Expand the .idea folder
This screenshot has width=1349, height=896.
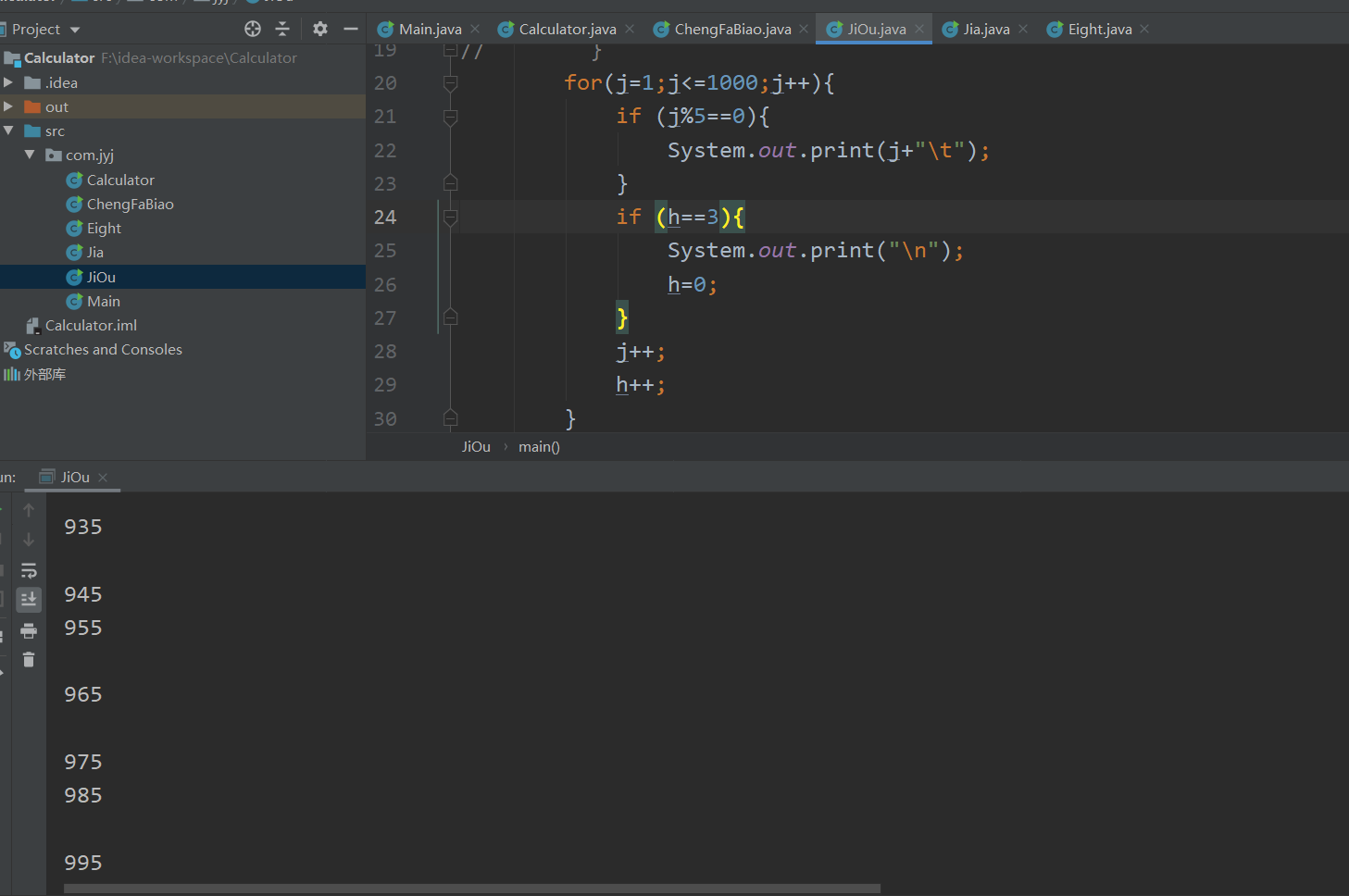tap(8, 82)
